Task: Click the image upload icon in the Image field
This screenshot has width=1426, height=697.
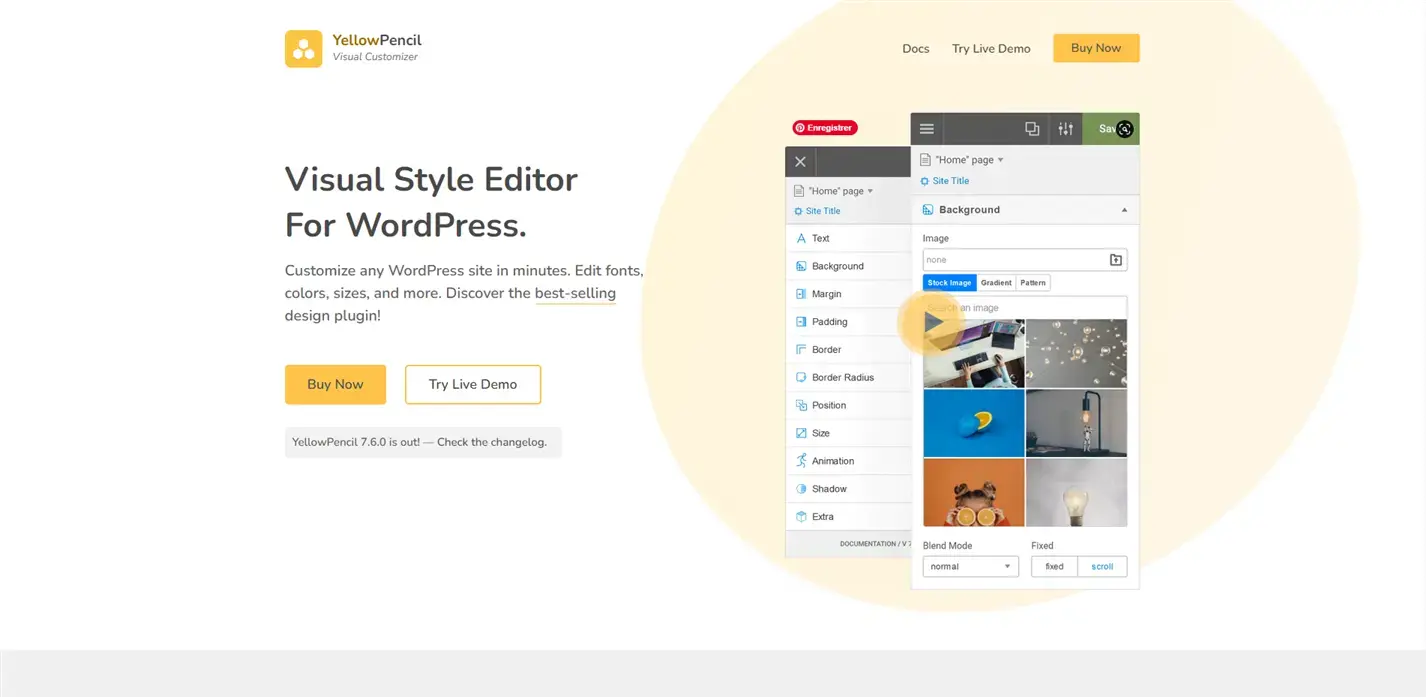Action: (x=1116, y=260)
